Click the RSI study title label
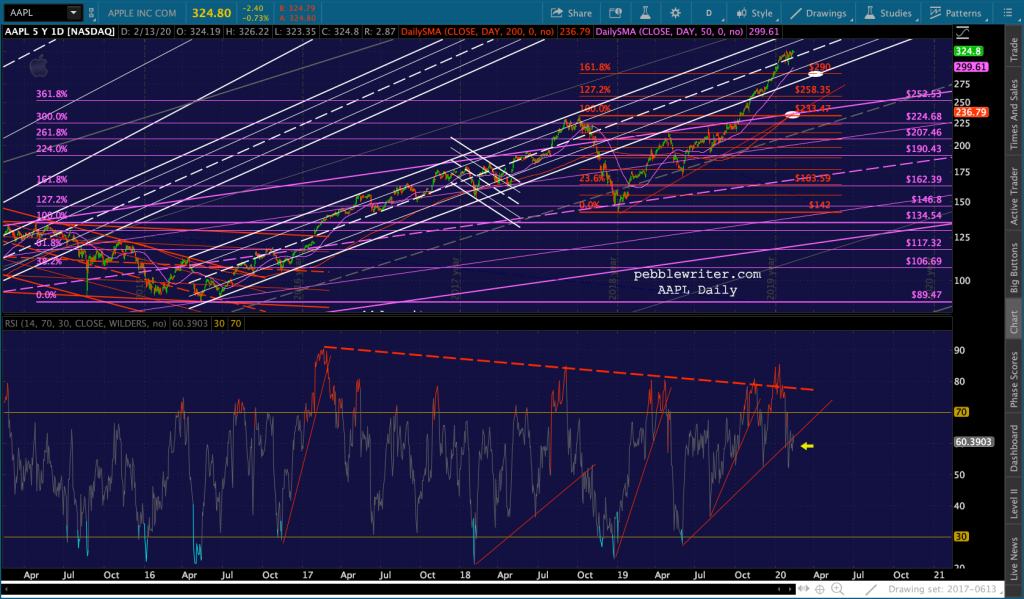The image size is (1024, 599). point(85,323)
